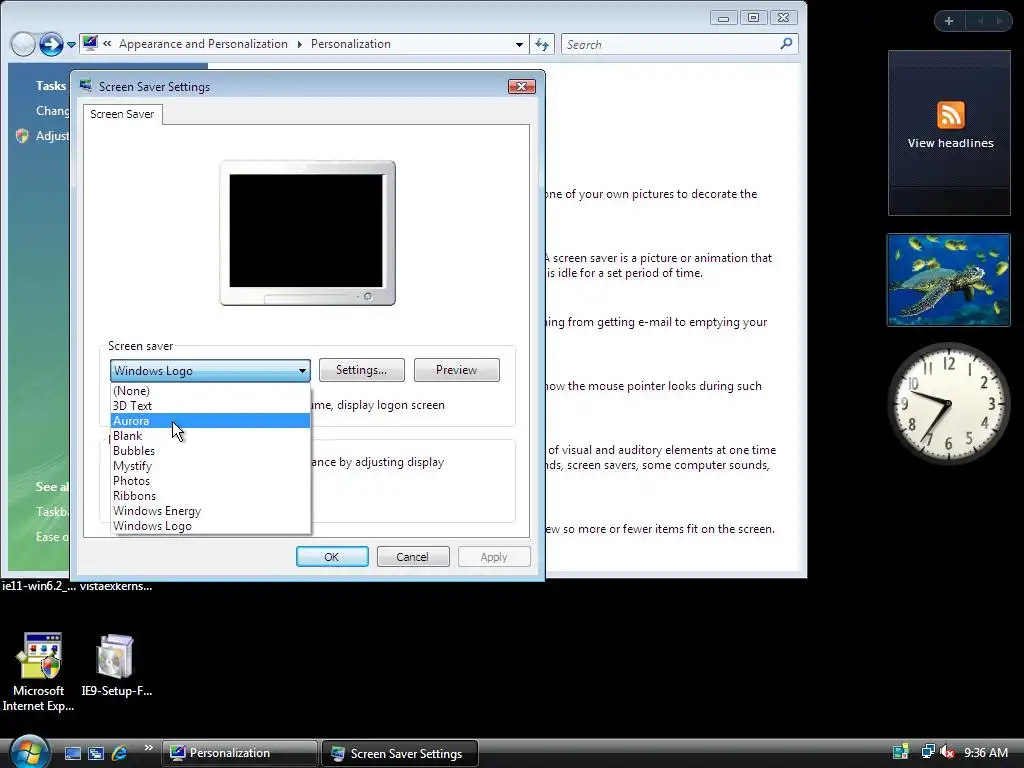The image size is (1024, 768).
Task: Click the disabled Apply button
Action: tap(494, 556)
